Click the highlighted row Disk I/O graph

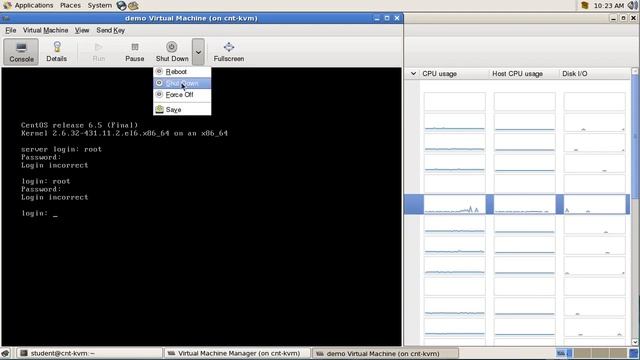(594, 204)
